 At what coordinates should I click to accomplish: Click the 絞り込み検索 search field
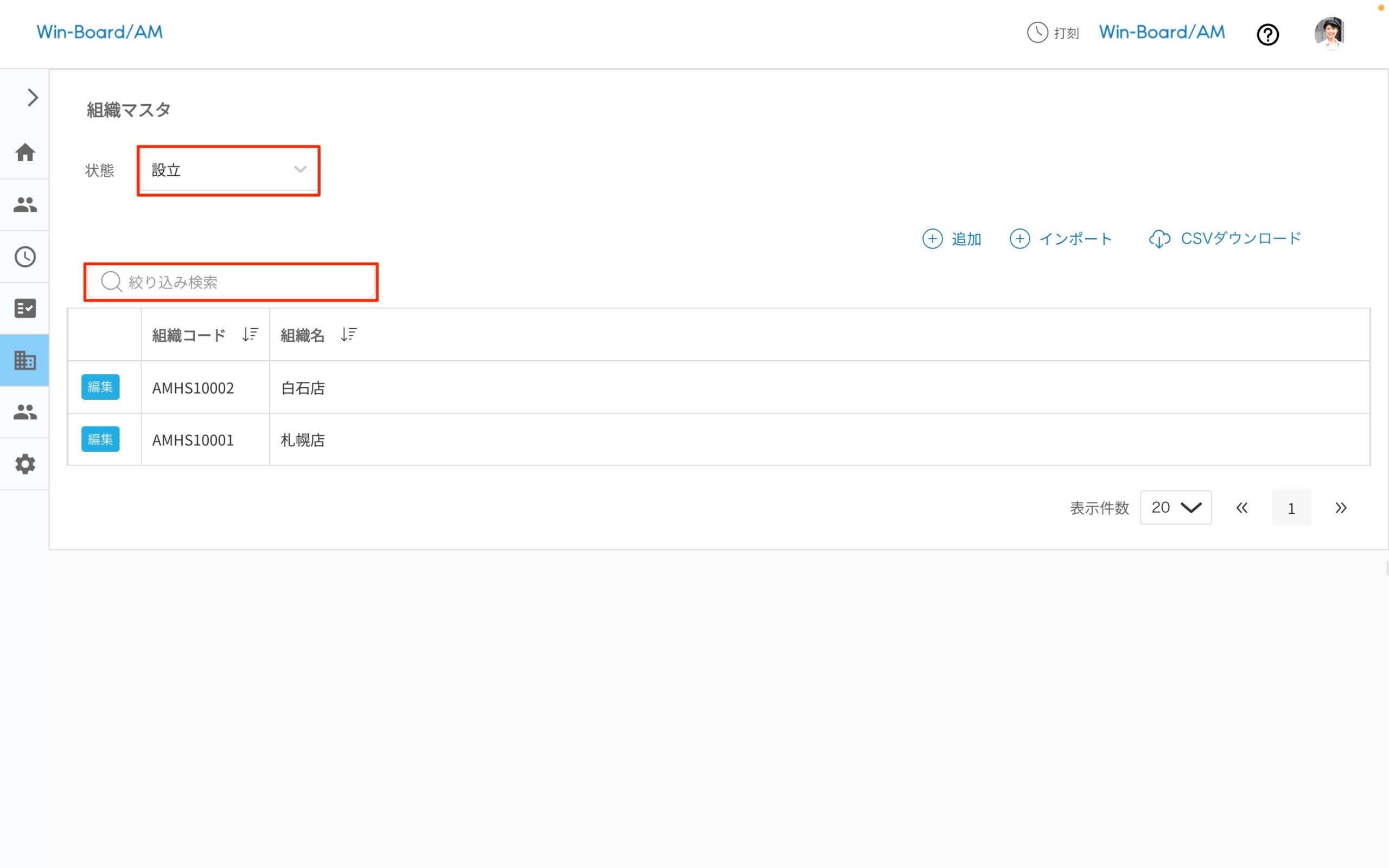231,282
